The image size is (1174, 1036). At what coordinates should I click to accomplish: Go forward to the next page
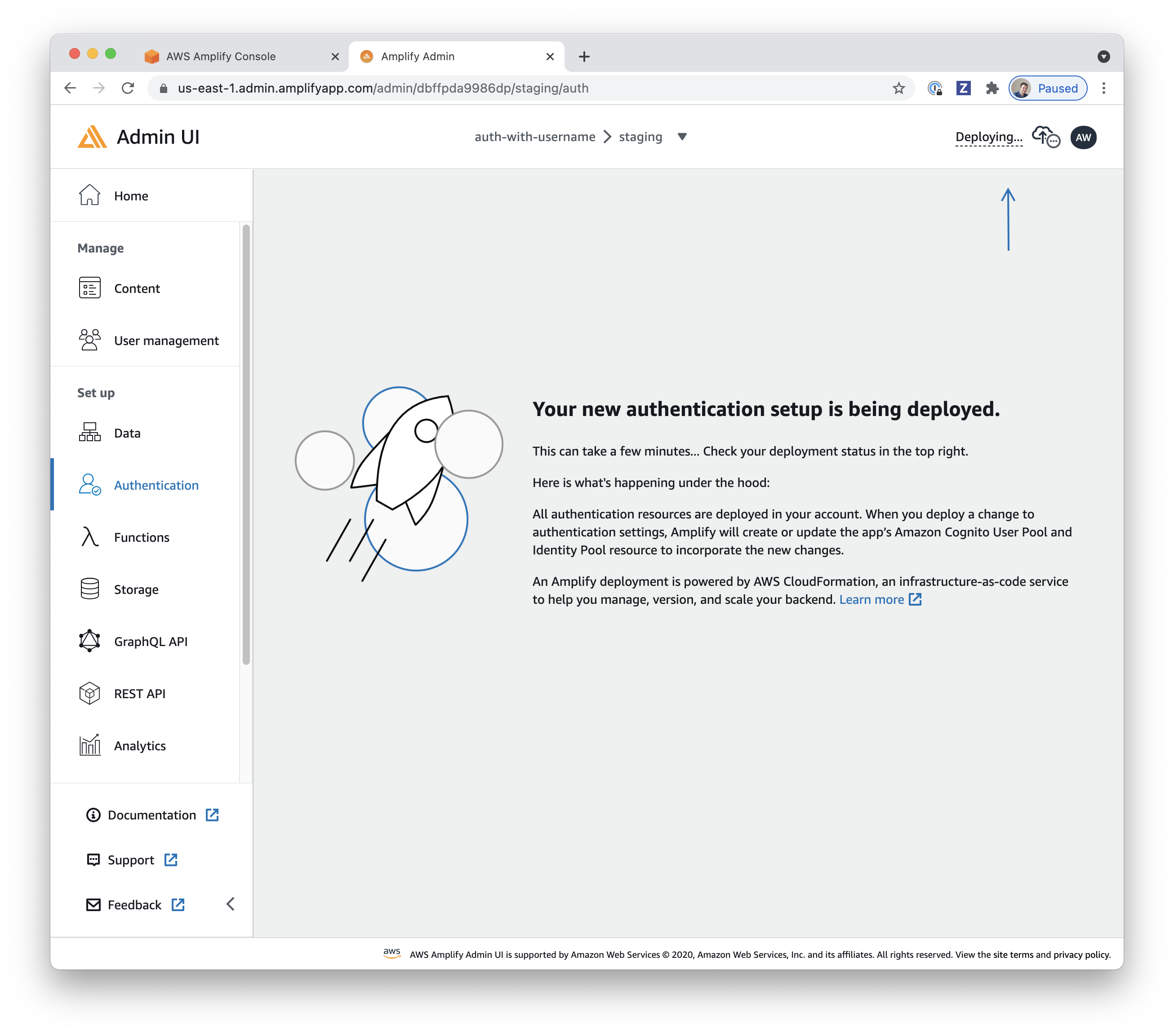tap(99, 88)
